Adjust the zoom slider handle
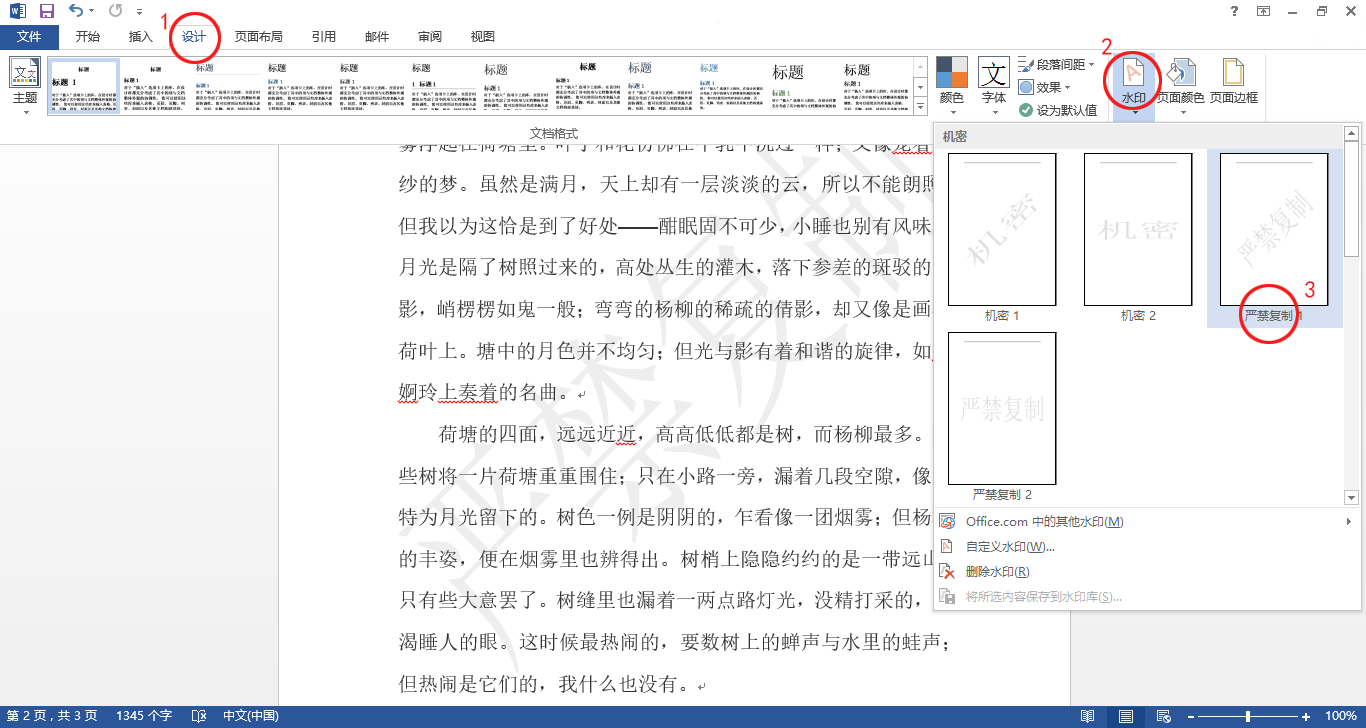The image size is (1366, 728). [1248, 716]
